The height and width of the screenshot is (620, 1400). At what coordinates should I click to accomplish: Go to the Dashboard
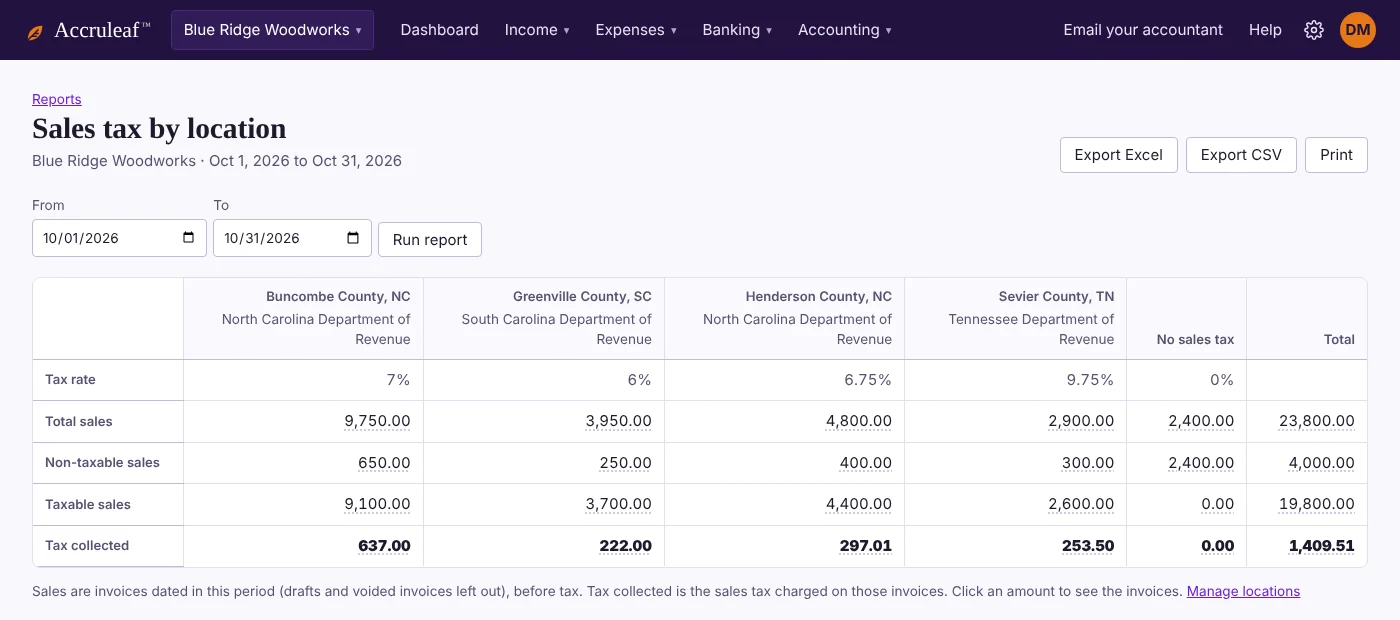[x=439, y=30]
